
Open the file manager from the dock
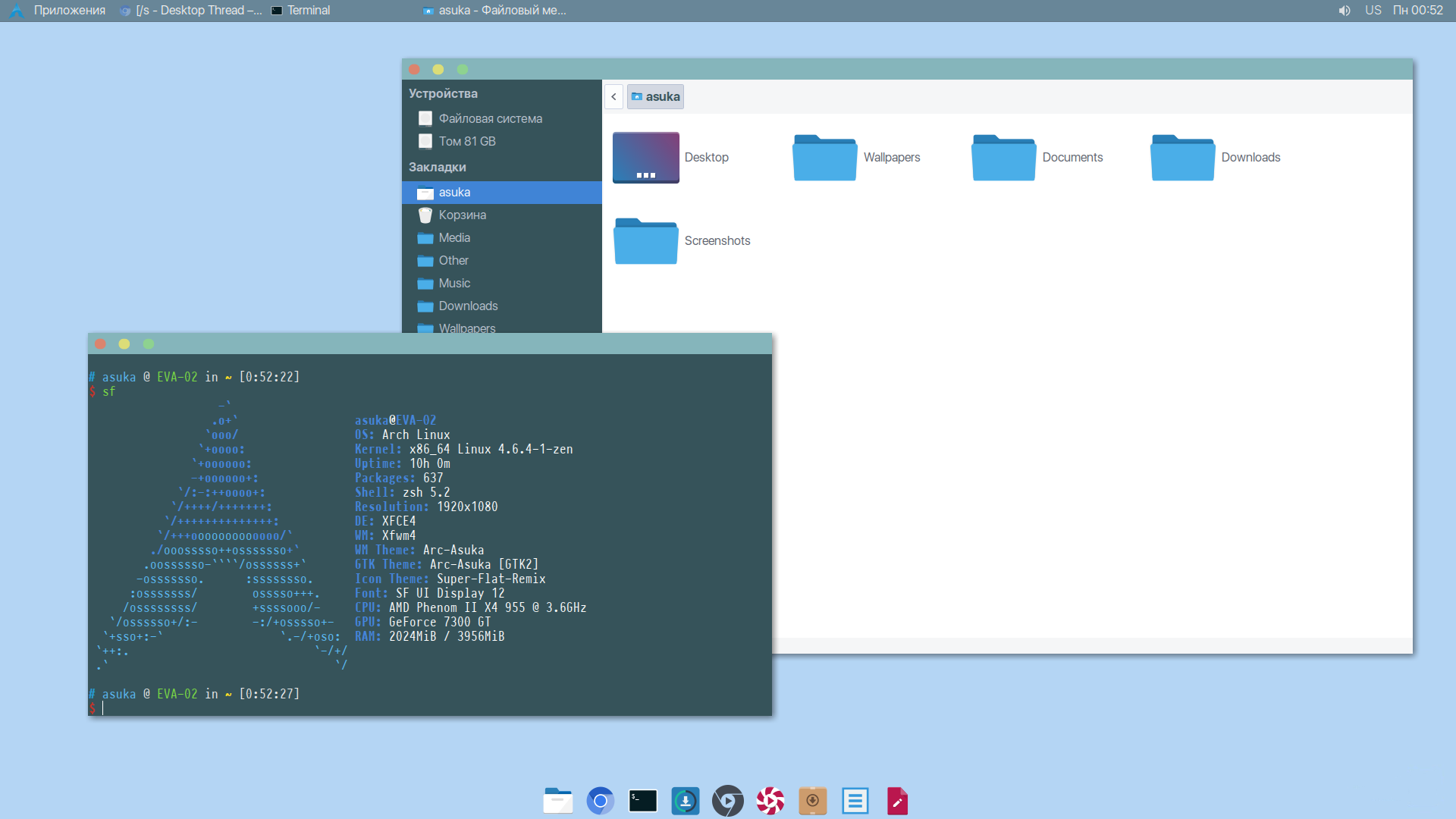coord(558,801)
